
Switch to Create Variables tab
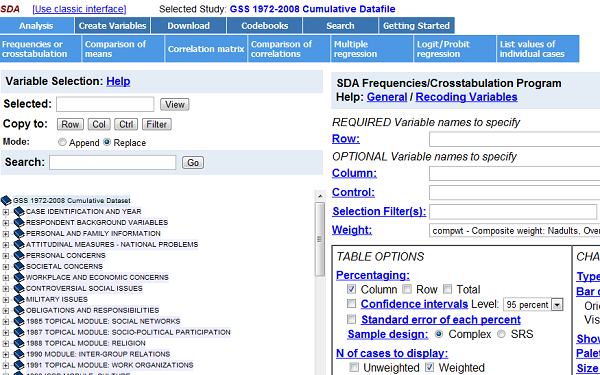(x=112, y=26)
